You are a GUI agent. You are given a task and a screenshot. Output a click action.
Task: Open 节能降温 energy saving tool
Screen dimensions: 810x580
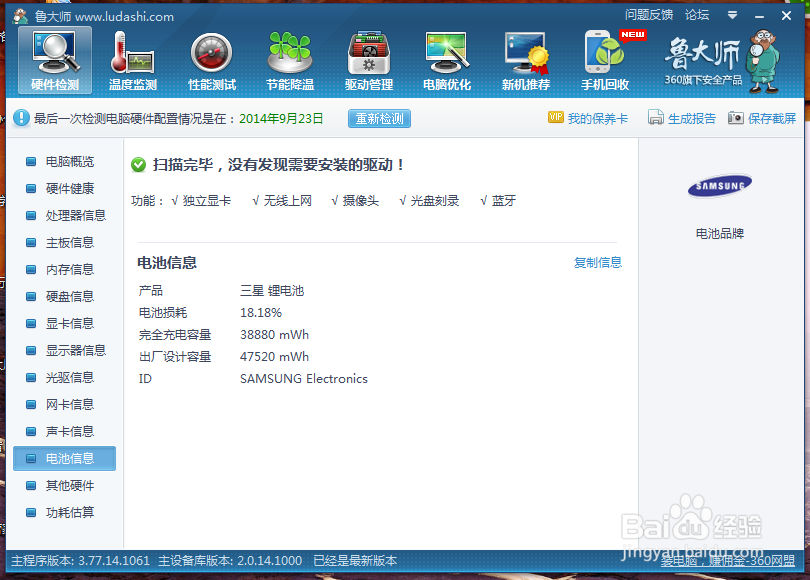pos(290,60)
